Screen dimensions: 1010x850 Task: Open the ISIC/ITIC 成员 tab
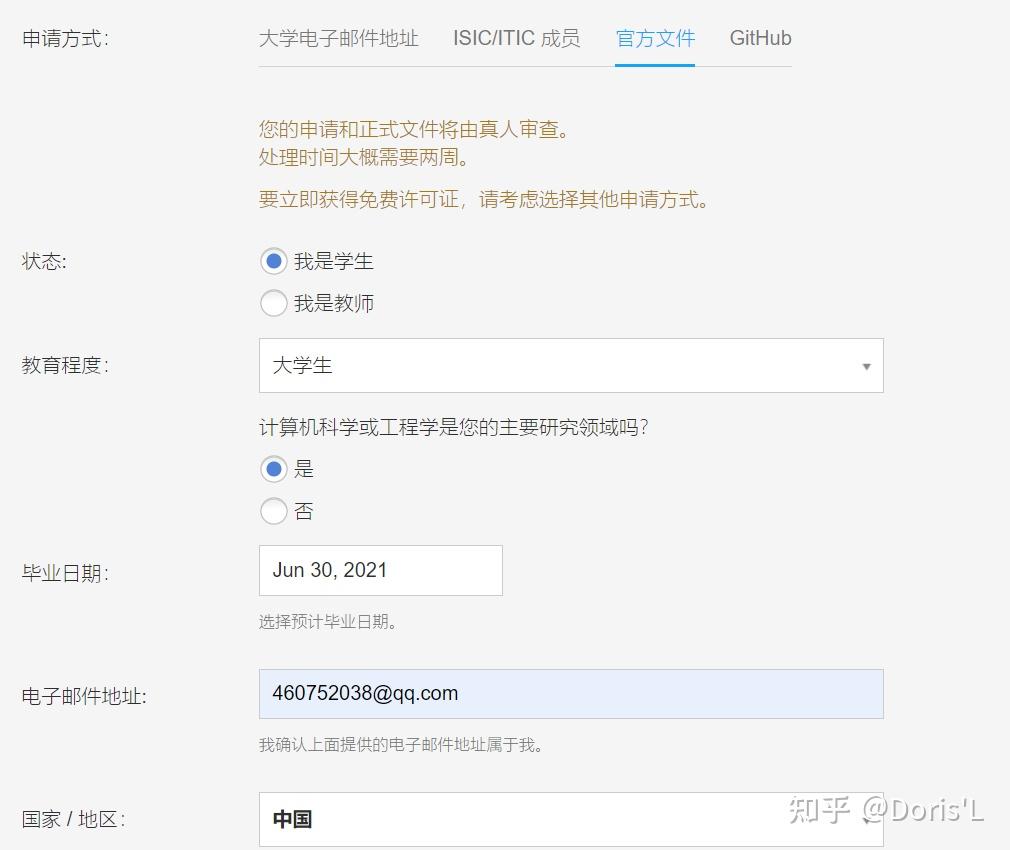516,38
